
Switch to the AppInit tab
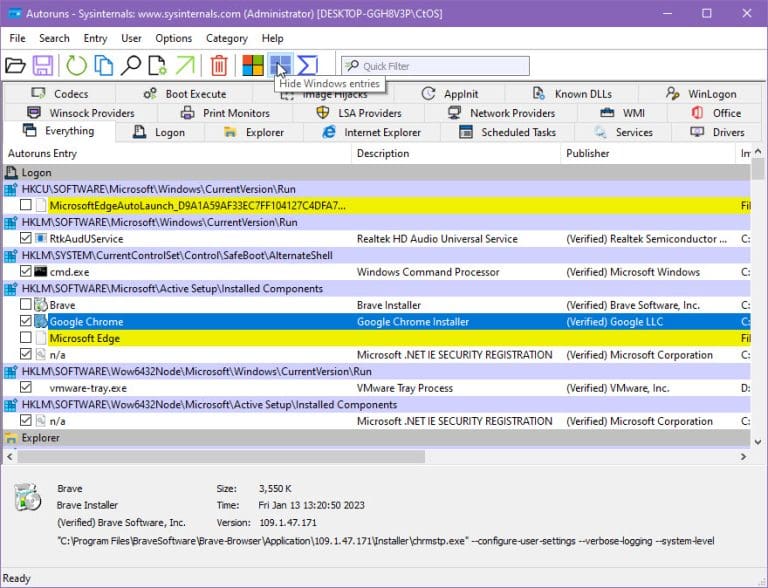450,94
